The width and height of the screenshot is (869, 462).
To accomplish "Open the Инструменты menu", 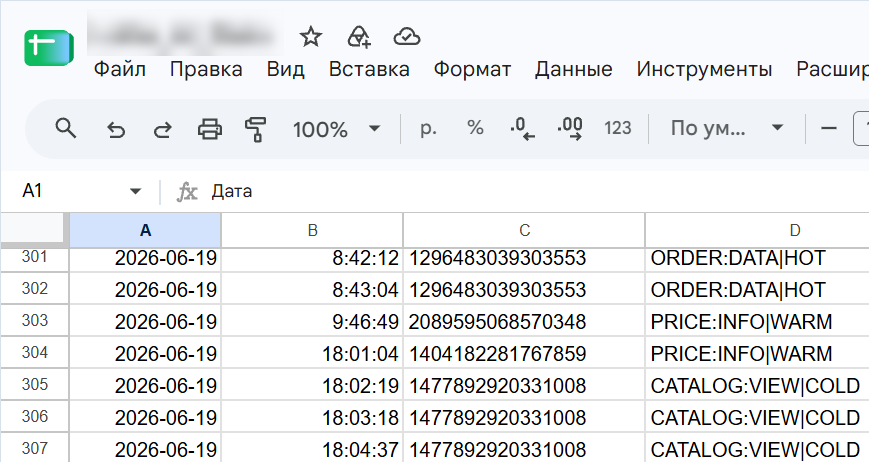I will click(x=704, y=70).
